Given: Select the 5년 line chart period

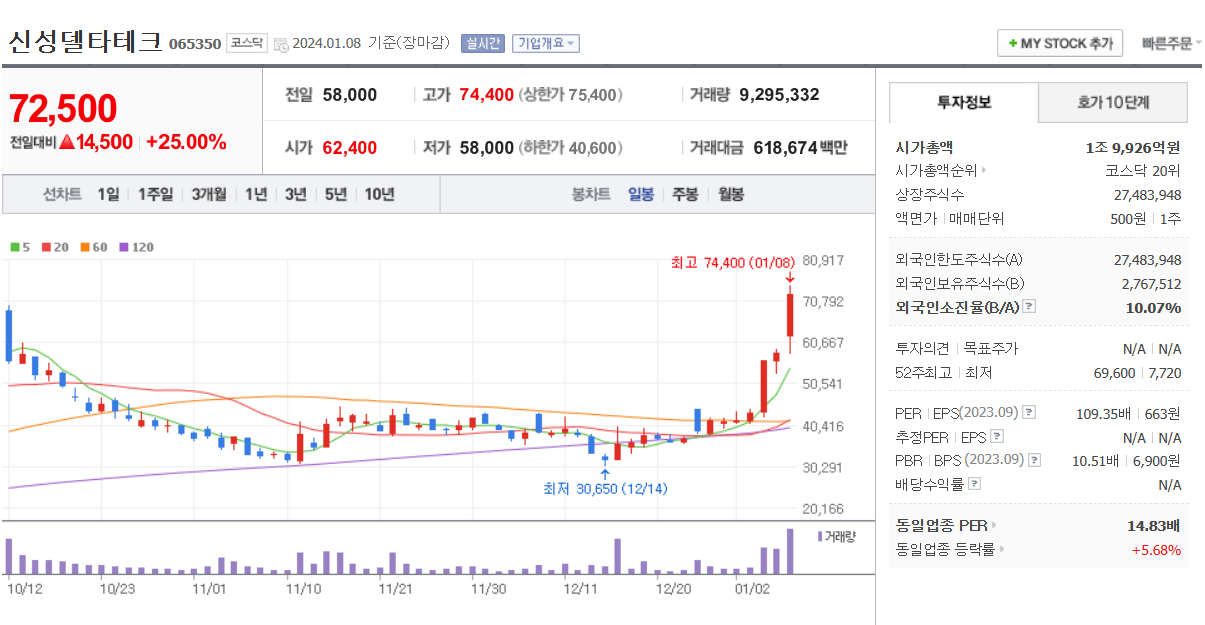Looking at the screenshot, I should 335,194.
